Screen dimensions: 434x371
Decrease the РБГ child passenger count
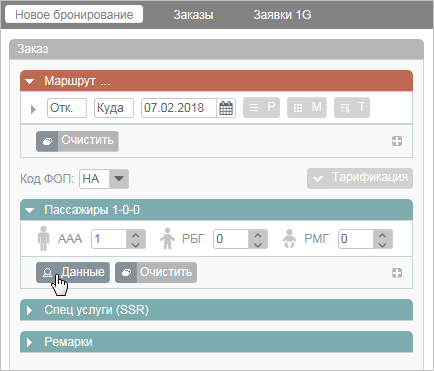click(x=258, y=244)
